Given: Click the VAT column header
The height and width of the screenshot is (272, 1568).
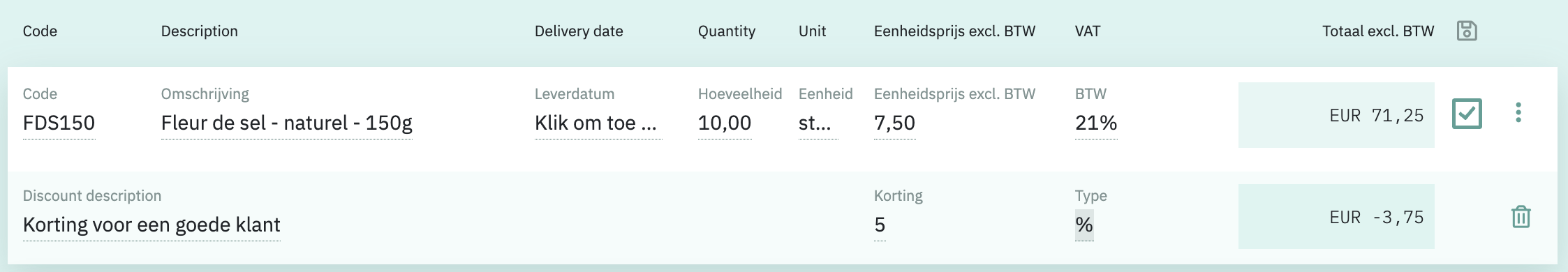Looking at the screenshot, I should pos(1088,31).
